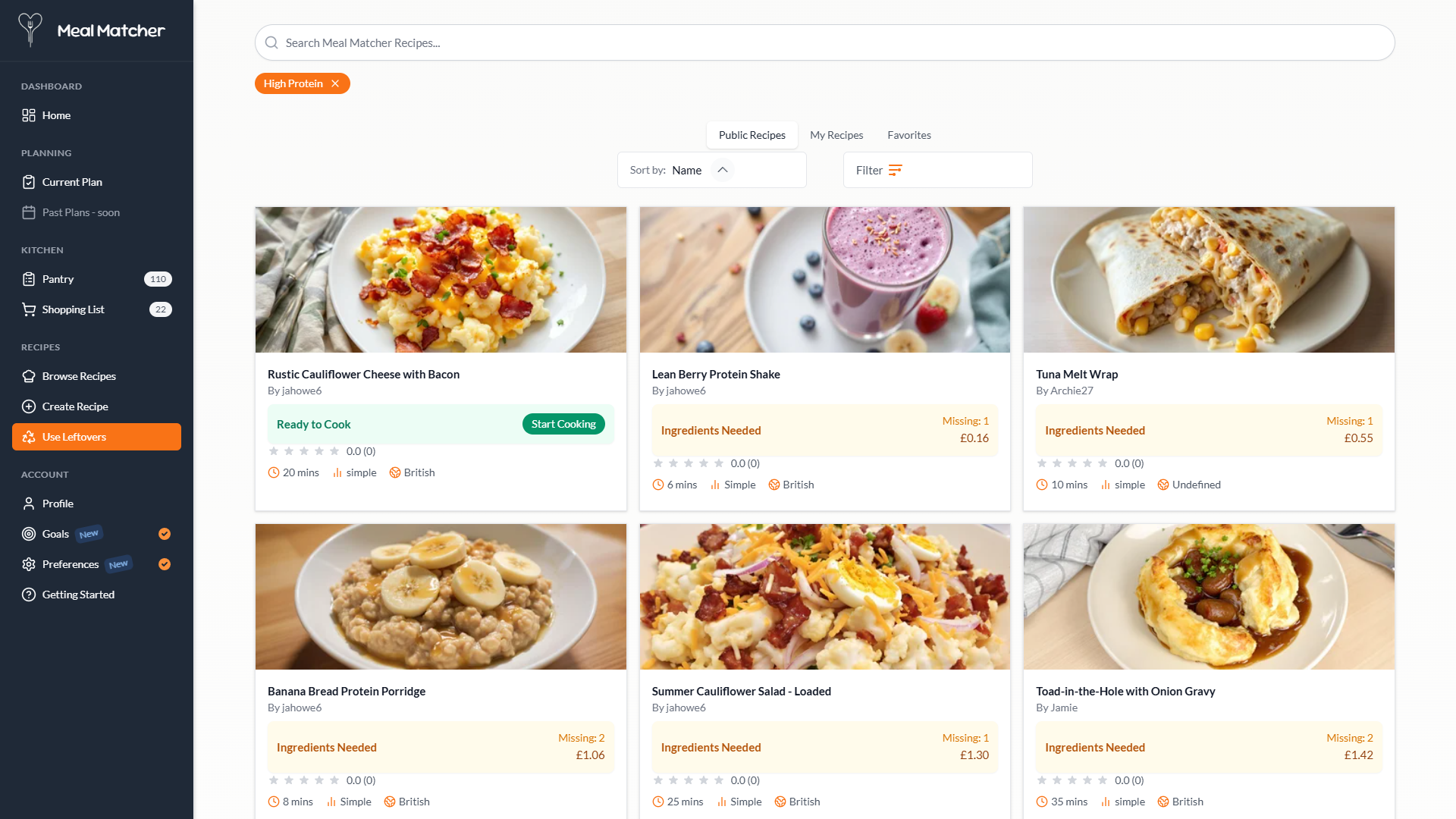Open the Tuna Melt Wrap recipe title
This screenshot has width=1456, height=819.
1077,374
